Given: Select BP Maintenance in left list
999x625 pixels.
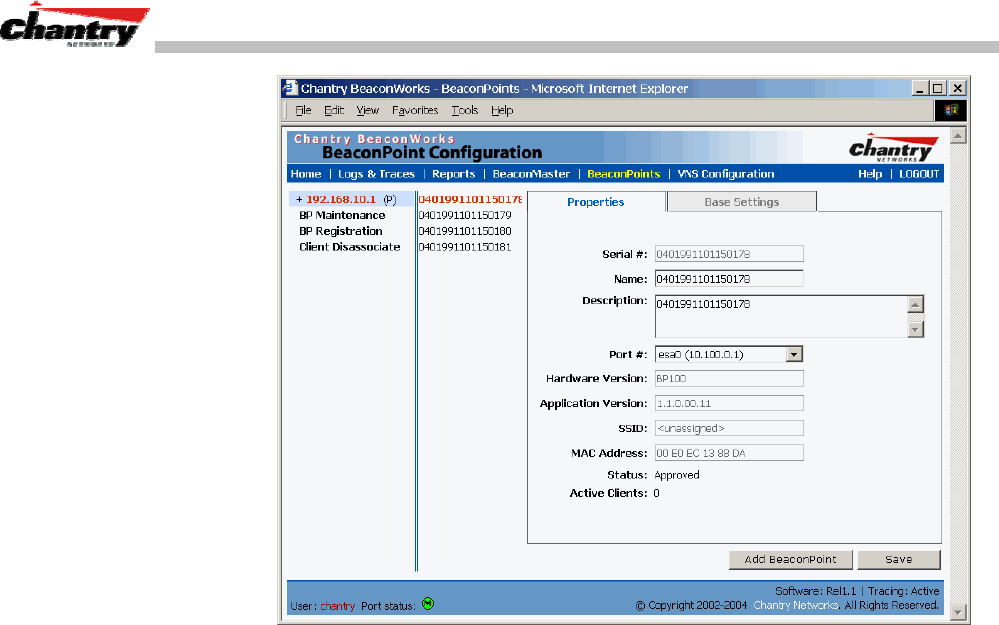Looking at the screenshot, I should point(342,215).
